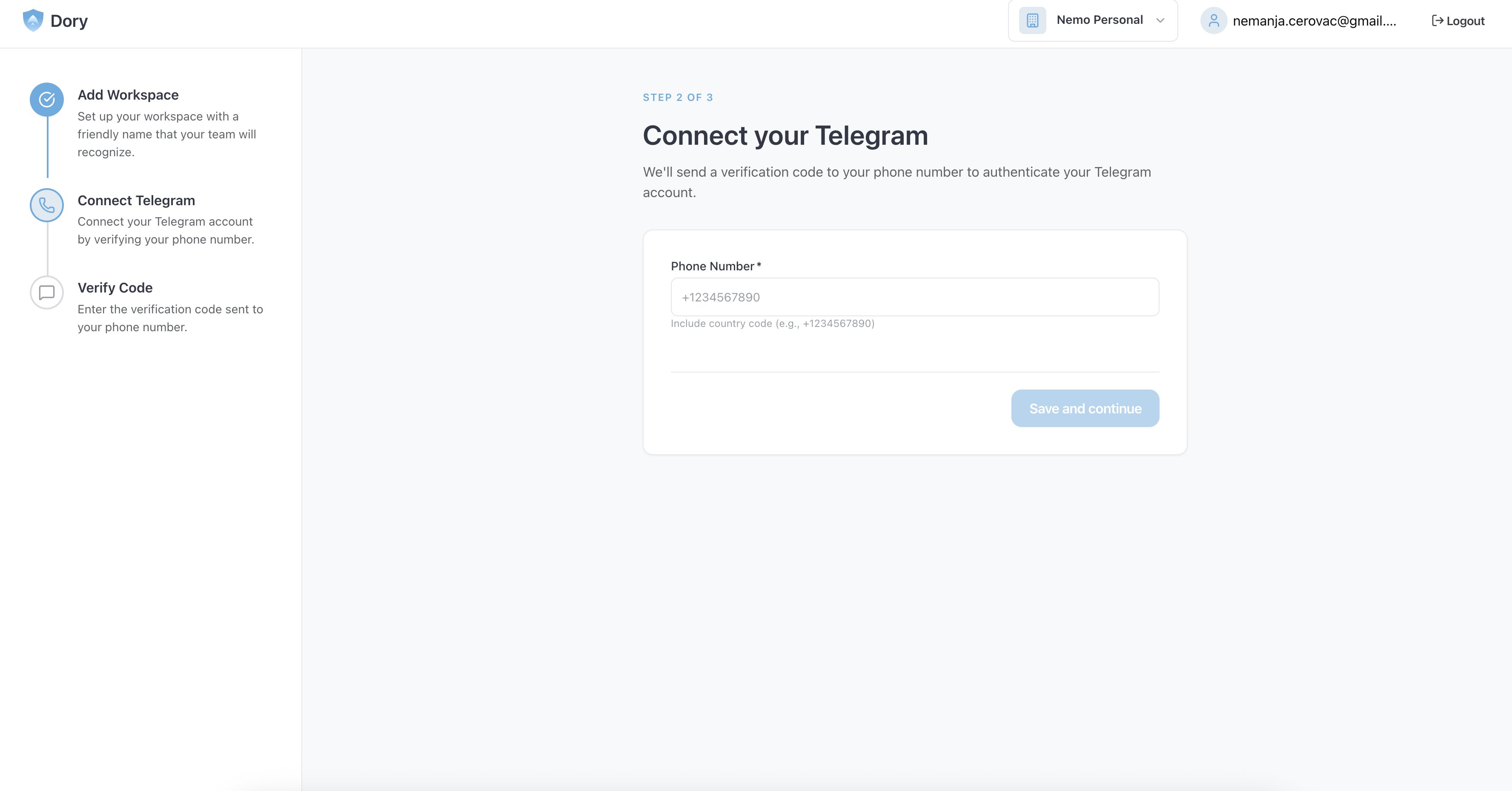Focus the Phone Number input field
The width and height of the screenshot is (1512, 791).
click(914, 297)
